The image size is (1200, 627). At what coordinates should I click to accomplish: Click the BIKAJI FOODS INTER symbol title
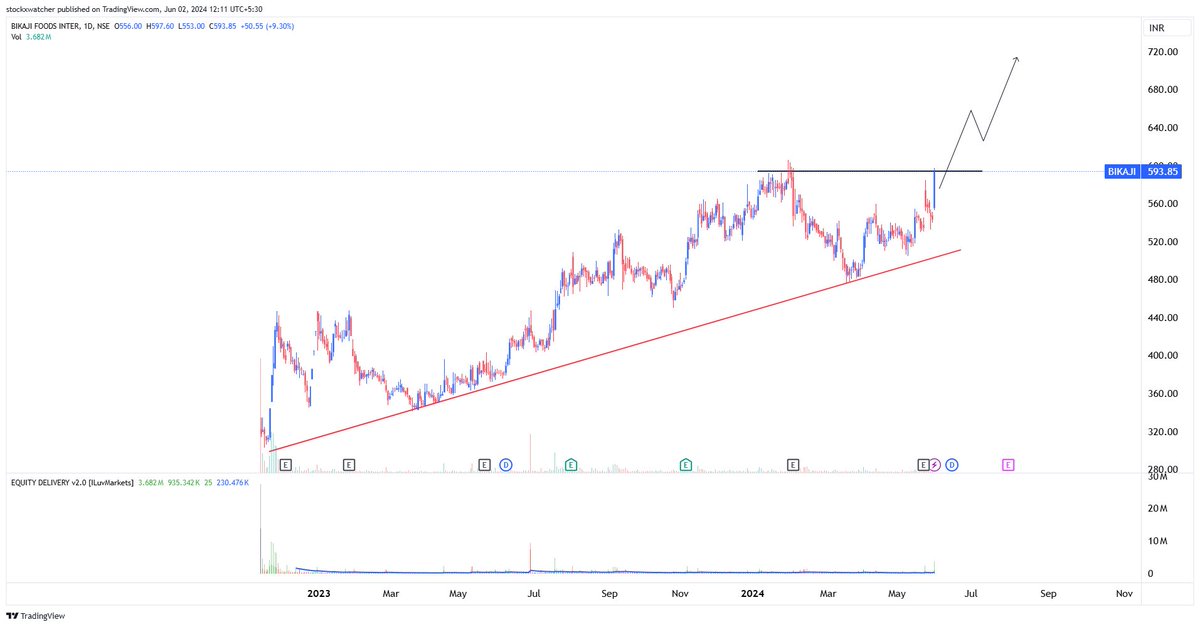48,24
